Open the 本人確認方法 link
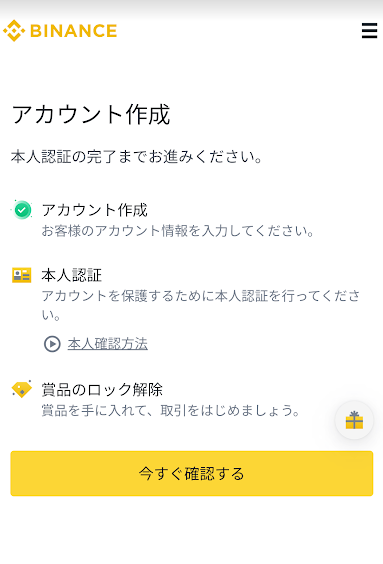This screenshot has height=564, width=383. tap(108, 344)
